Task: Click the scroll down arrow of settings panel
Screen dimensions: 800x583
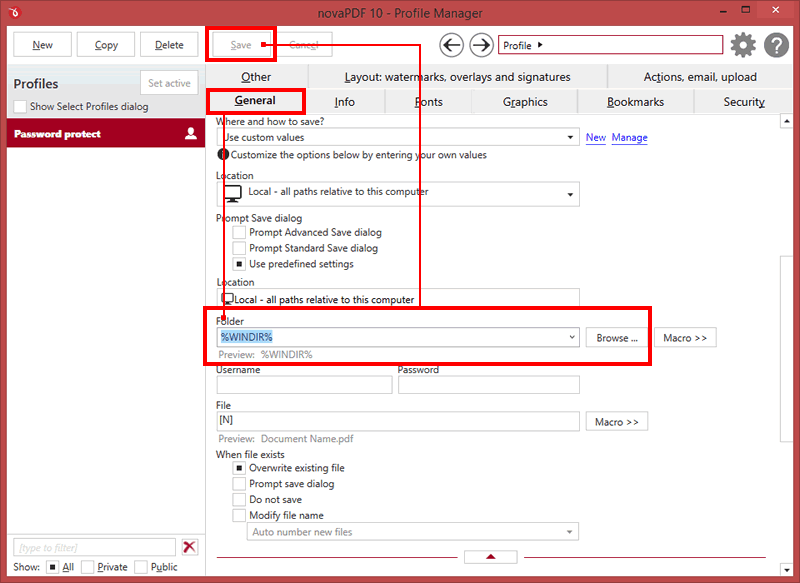Action: coord(786,569)
